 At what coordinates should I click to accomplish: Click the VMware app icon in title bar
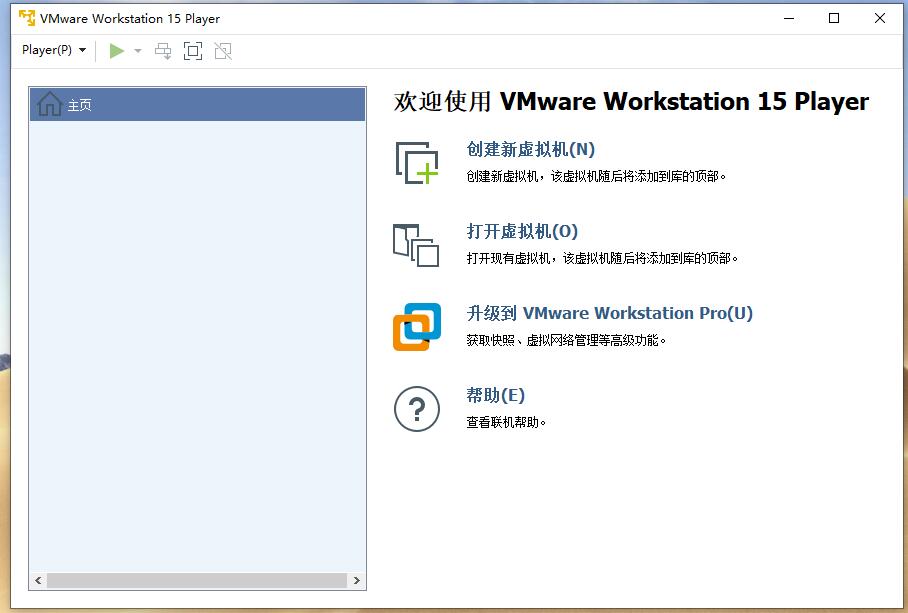pyautogui.click(x=27, y=18)
